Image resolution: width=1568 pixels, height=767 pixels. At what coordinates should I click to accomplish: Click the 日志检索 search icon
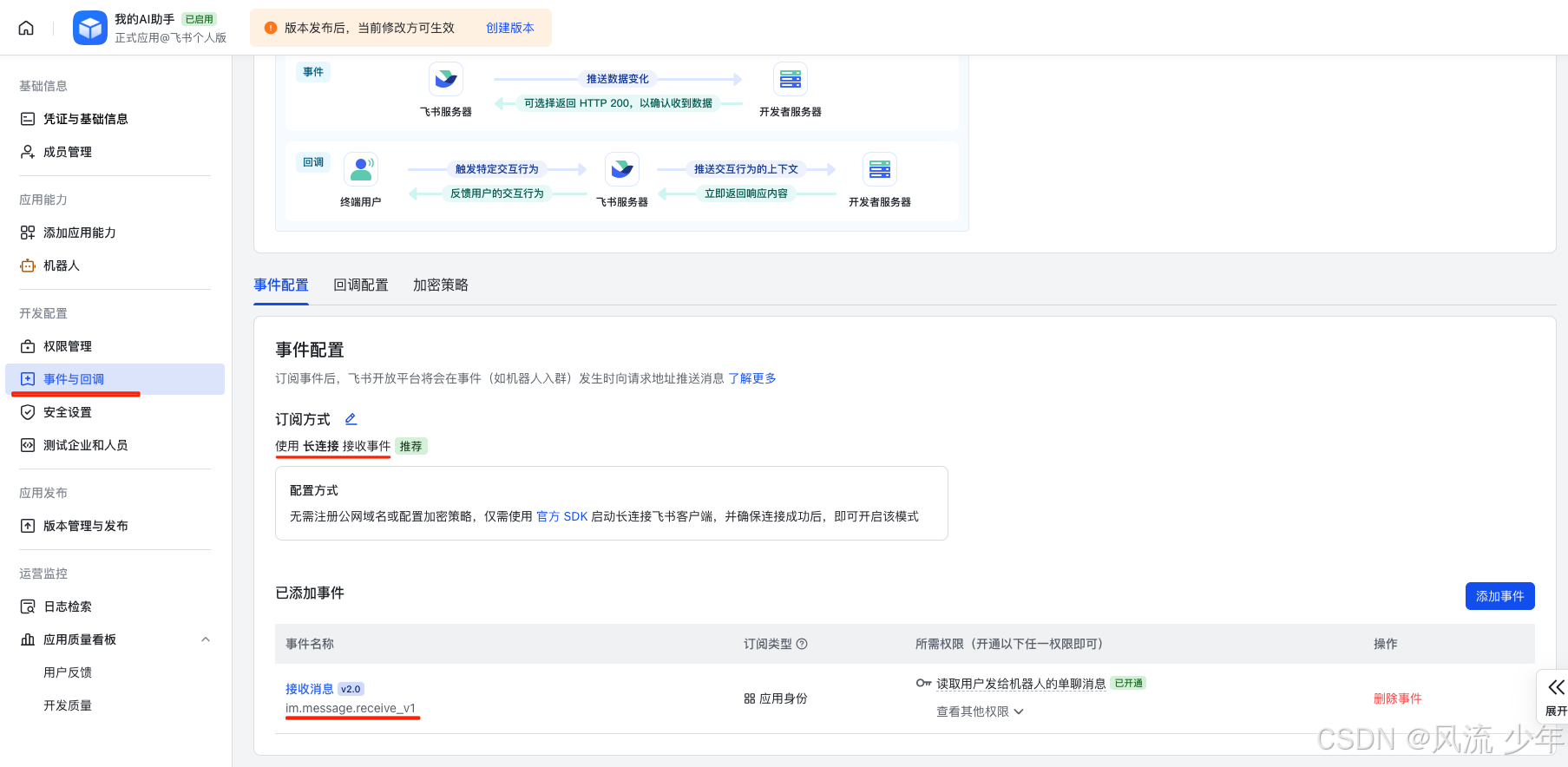click(x=28, y=606)
